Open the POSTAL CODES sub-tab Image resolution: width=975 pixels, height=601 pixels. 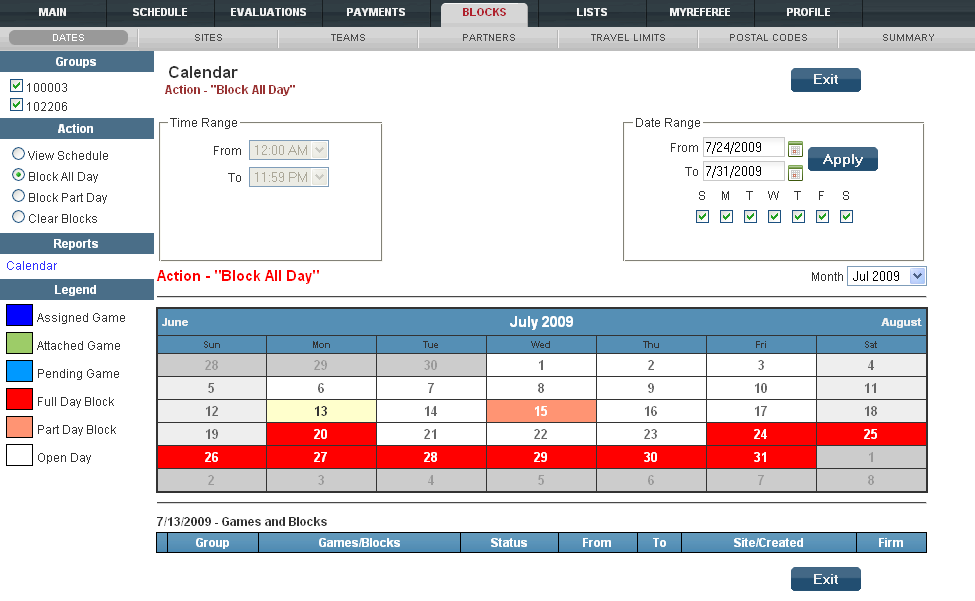coord(769,38)
